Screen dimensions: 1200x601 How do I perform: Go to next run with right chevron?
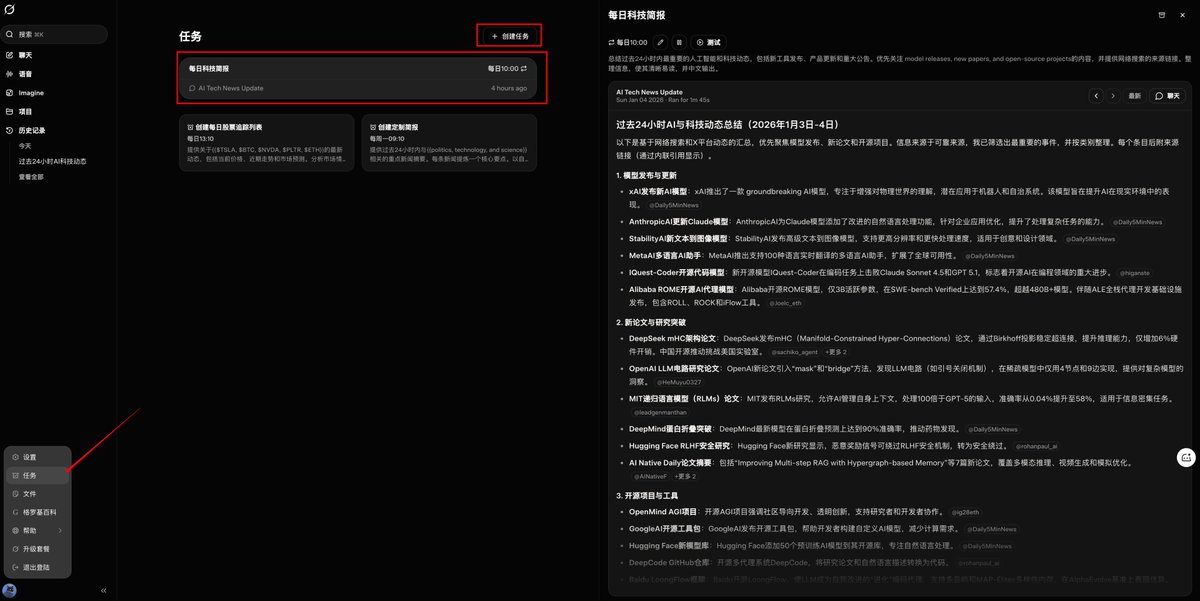click(1113, 96)
